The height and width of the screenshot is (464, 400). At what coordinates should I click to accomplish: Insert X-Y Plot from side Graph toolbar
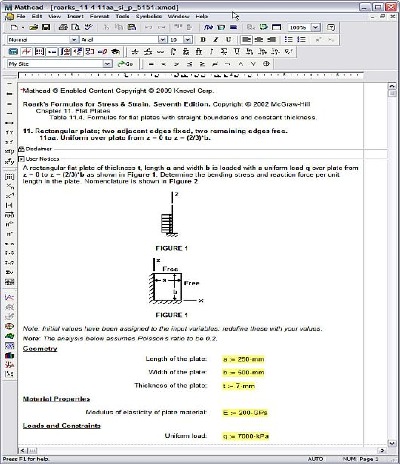10,297
